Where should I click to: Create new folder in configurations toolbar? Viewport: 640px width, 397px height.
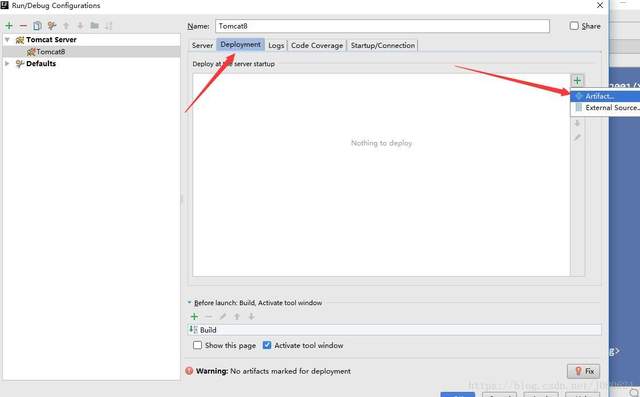coord(95,26)
